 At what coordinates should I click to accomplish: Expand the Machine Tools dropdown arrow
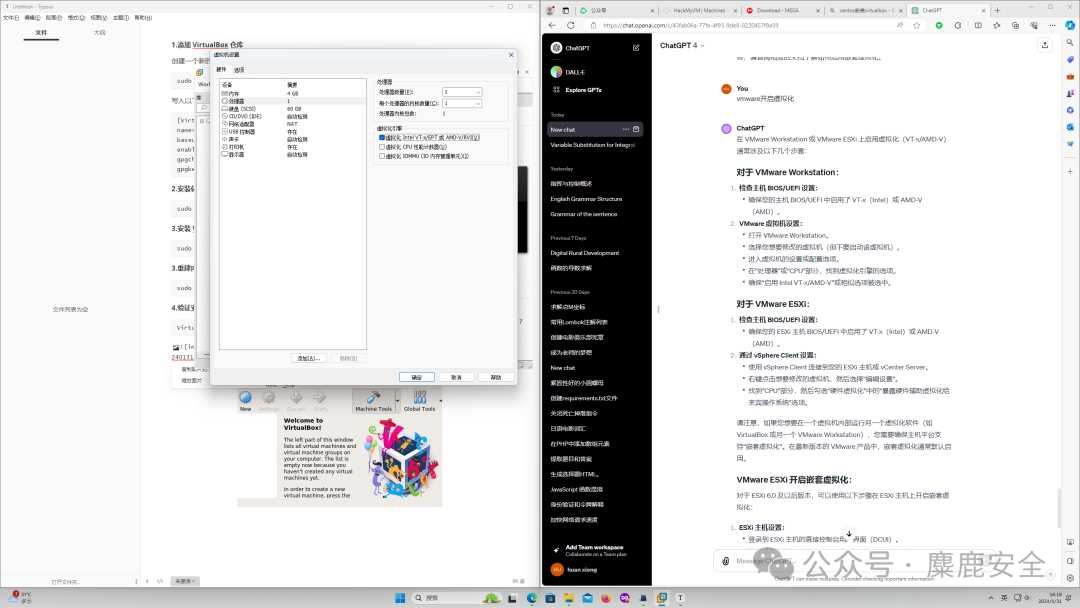[x=398, y=402]
